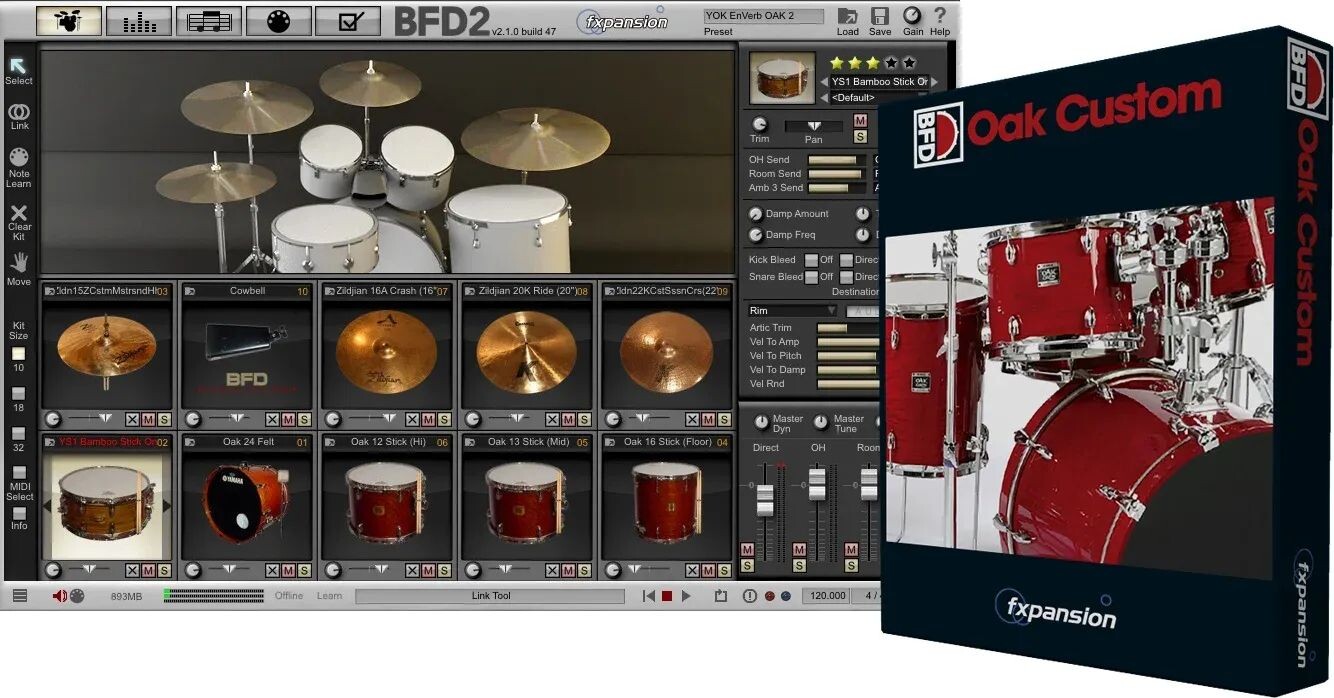The width and height of the screenshot is (1334, 698).
Task: Open the load icon on Oak 12 Stick (Hi) header
Action: (x=329, y=442)
